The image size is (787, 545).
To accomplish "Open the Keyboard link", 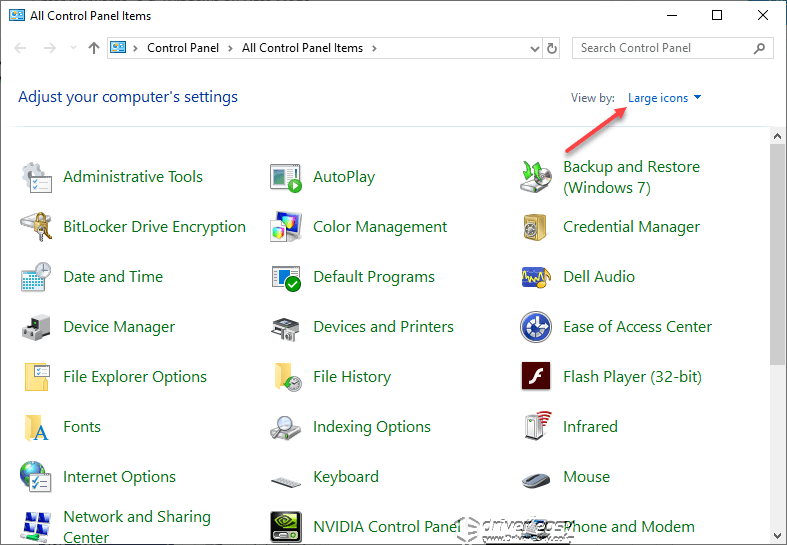I will tap(346, 477).
